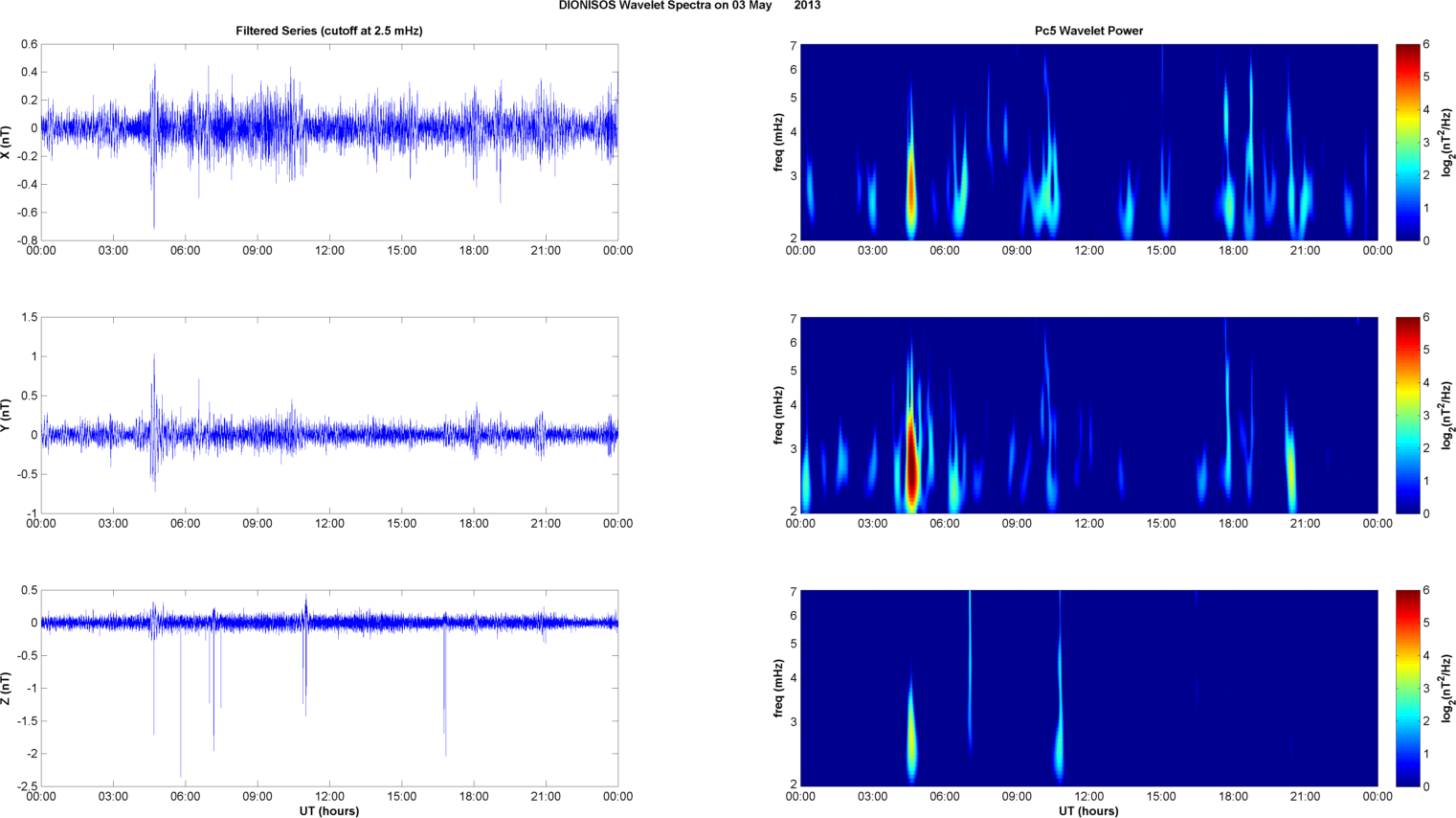
Task: Click the Z component filtered time series plot
Action: point(329,688)
